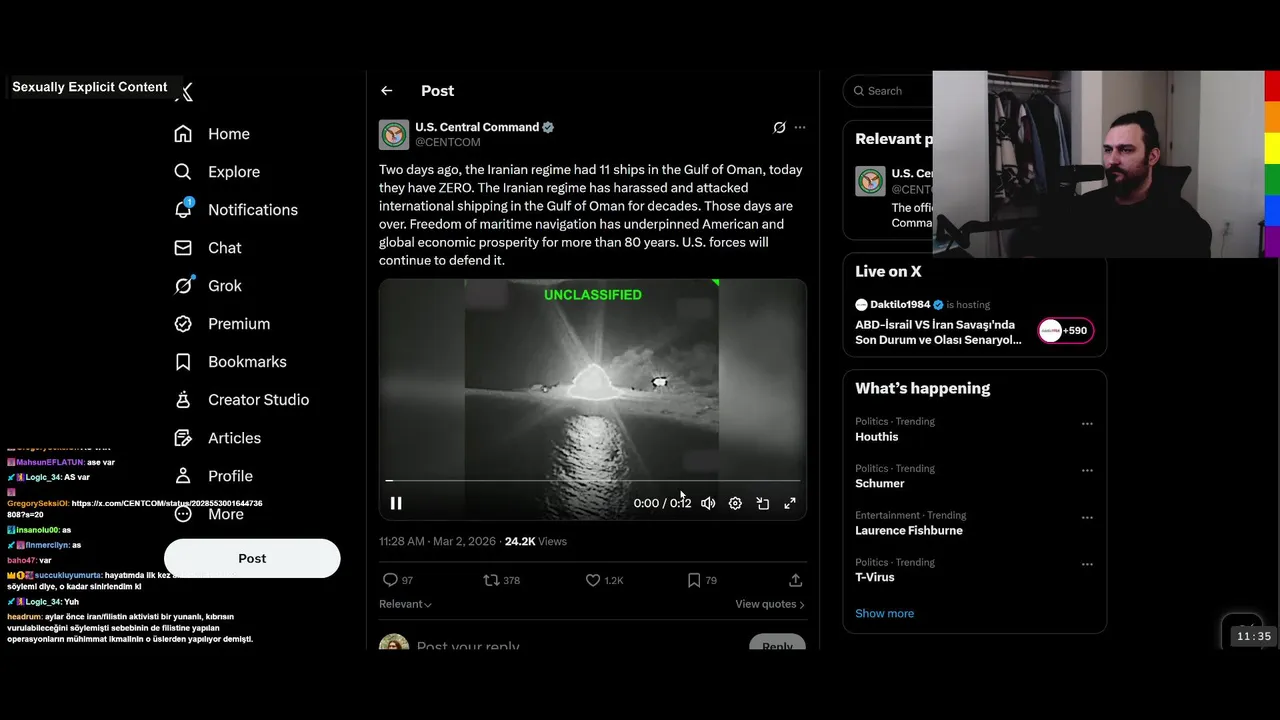The height and width of the screenshot is (720, 1280).
Task: Click the Notifications bell icon
Action: (183, 209)
